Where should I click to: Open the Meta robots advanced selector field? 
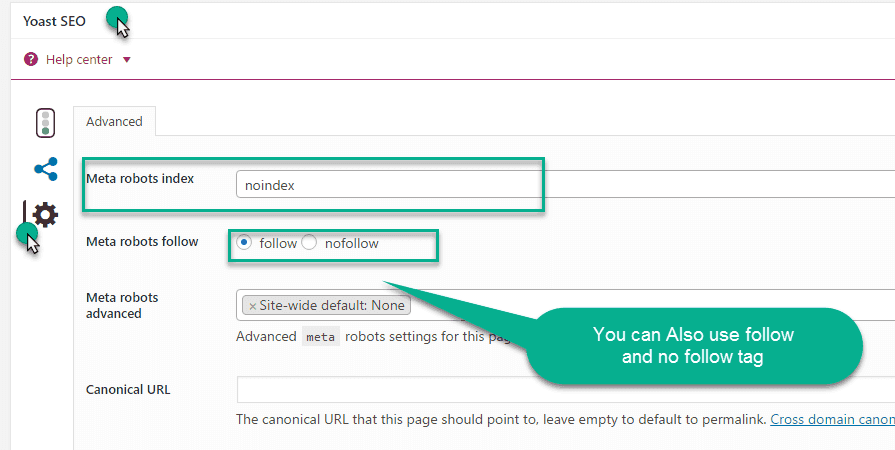(565, 305)
